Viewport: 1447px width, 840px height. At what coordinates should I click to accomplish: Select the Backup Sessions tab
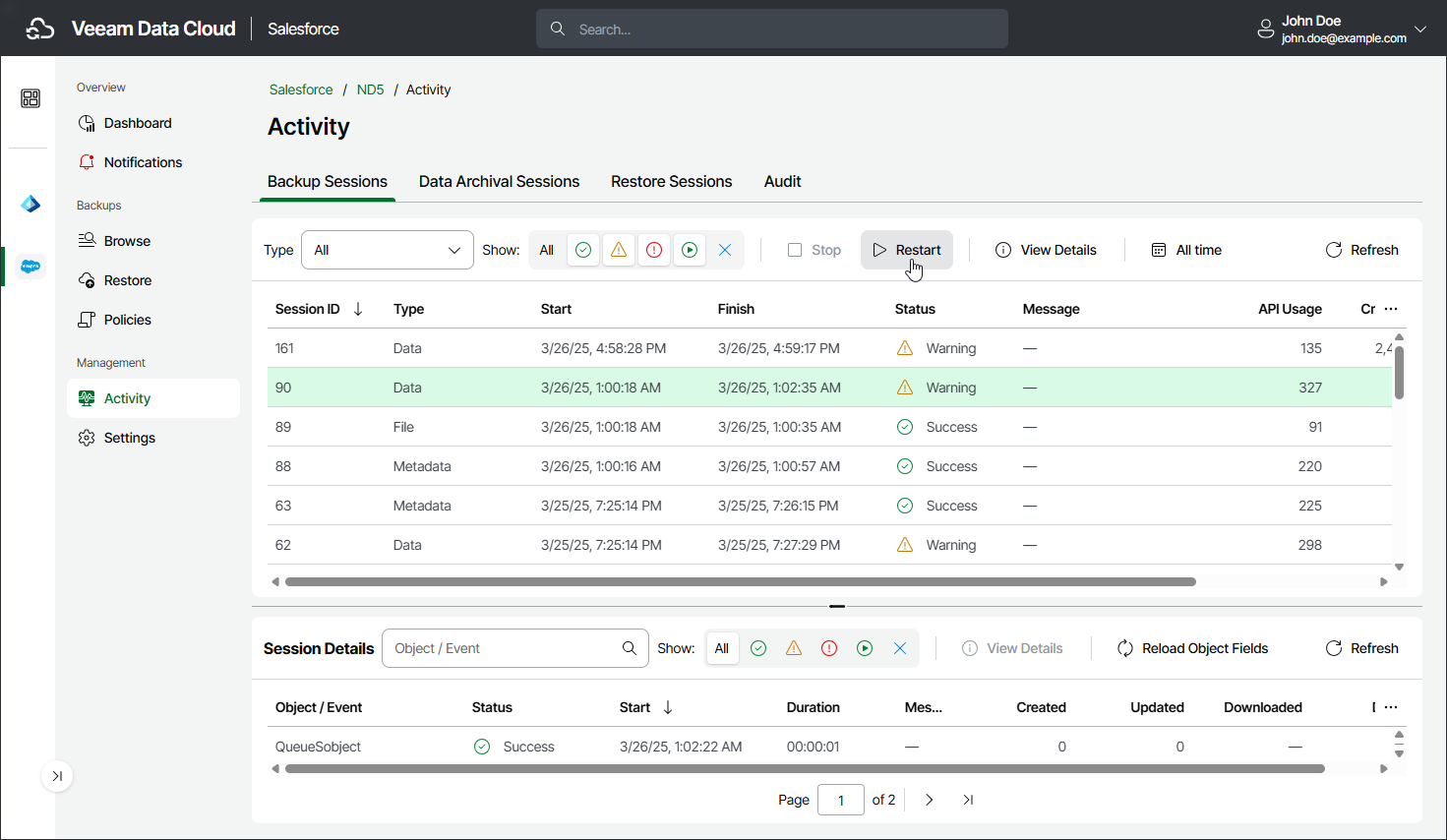tap(328, 181)
